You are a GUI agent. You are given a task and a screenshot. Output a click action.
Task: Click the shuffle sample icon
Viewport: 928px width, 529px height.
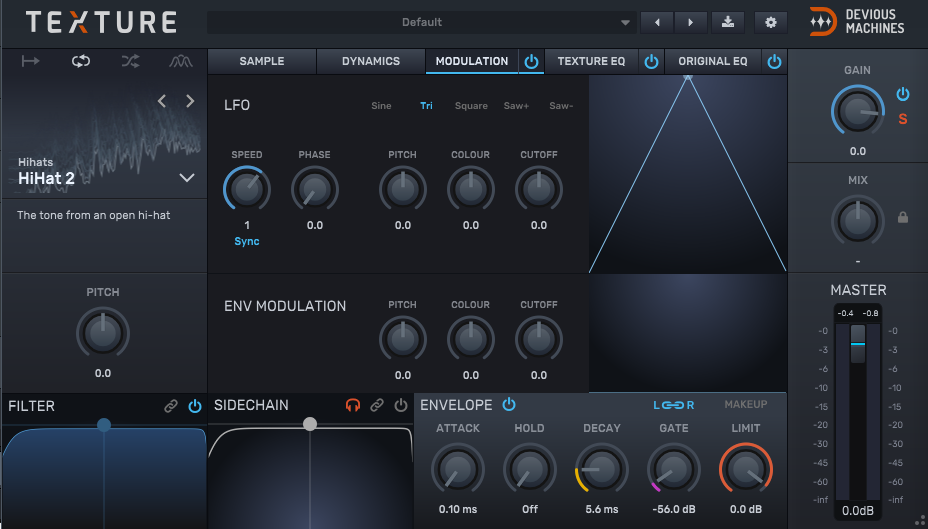(130, 61)
